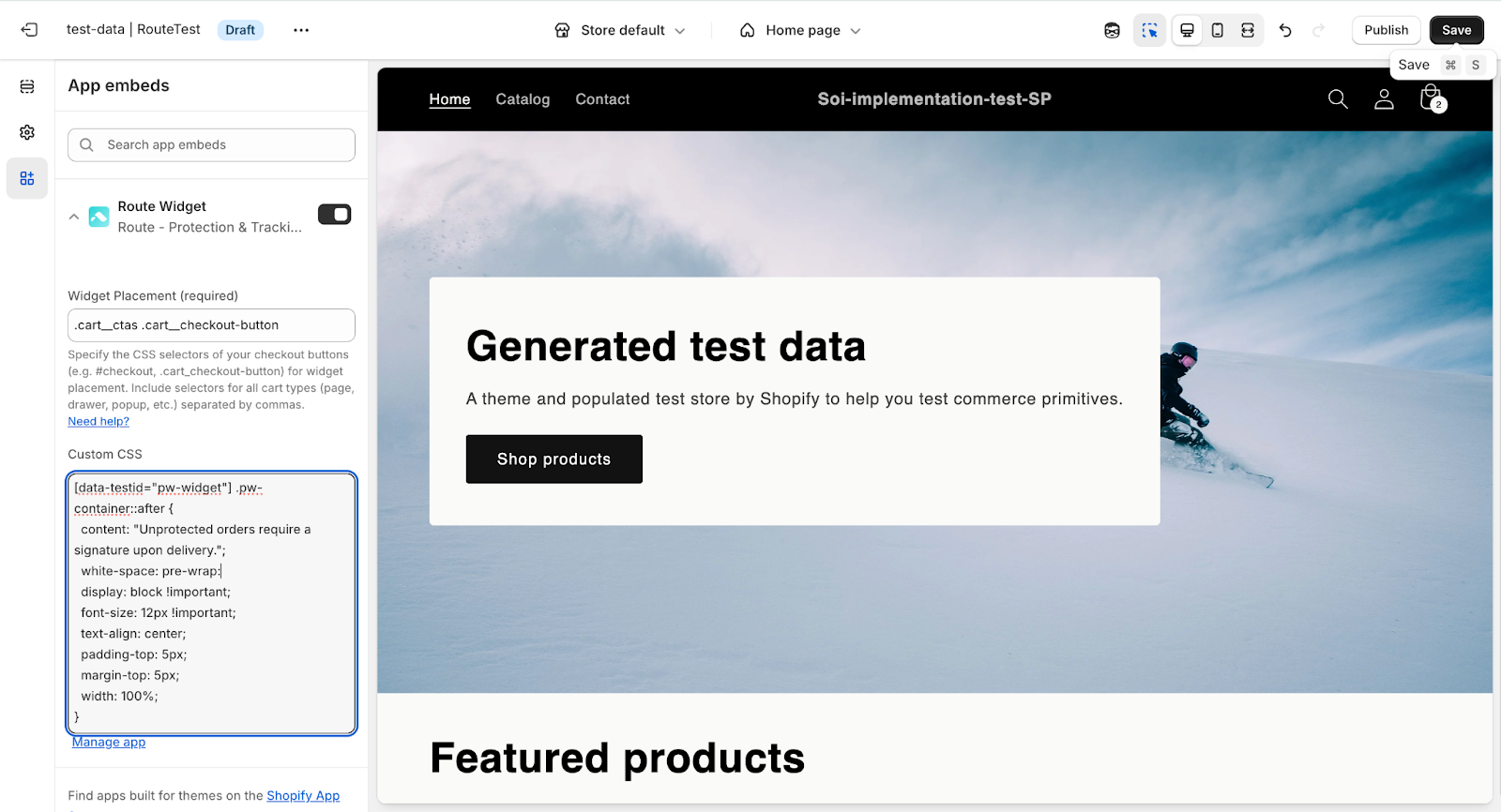
Task: Go to Catalog in store navigation
Action: pyautogui.click(x=523, y=99)
